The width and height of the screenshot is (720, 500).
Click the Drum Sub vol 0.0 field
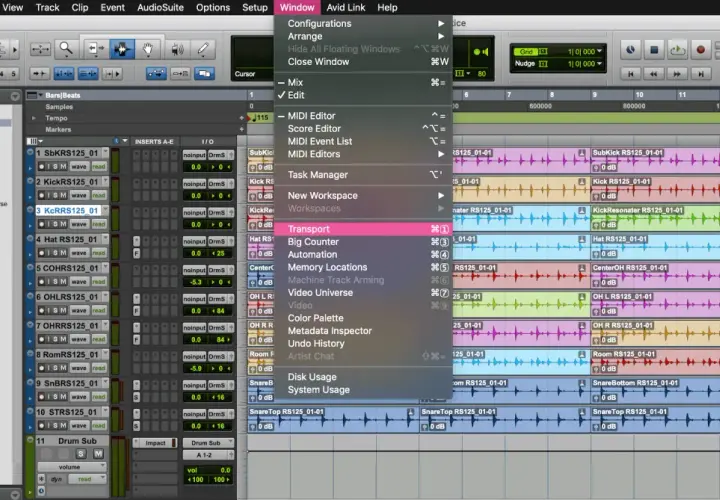[x=208, y=470]
